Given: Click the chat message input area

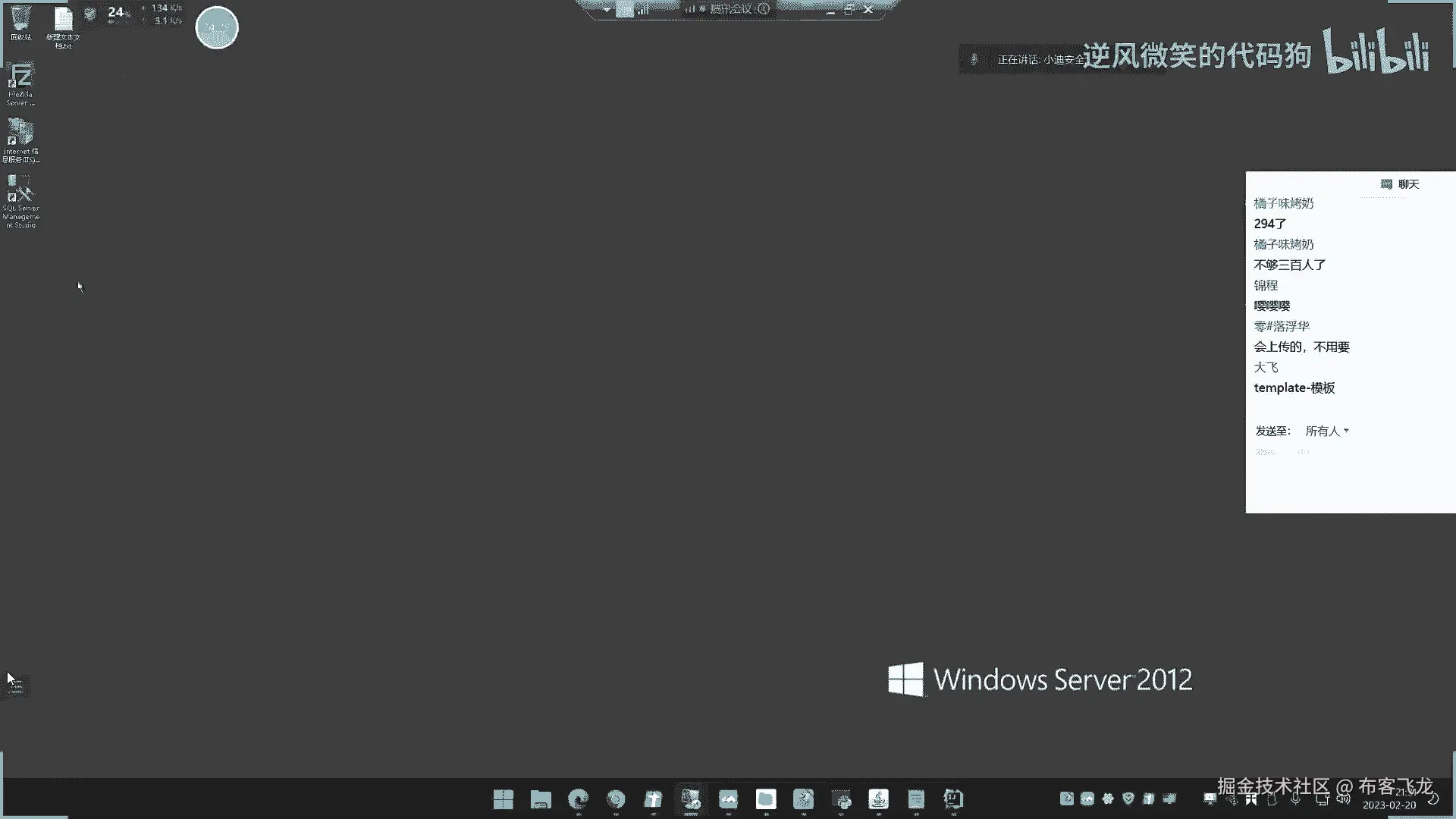Looking at the screenshot, I should click(1350, 482).
